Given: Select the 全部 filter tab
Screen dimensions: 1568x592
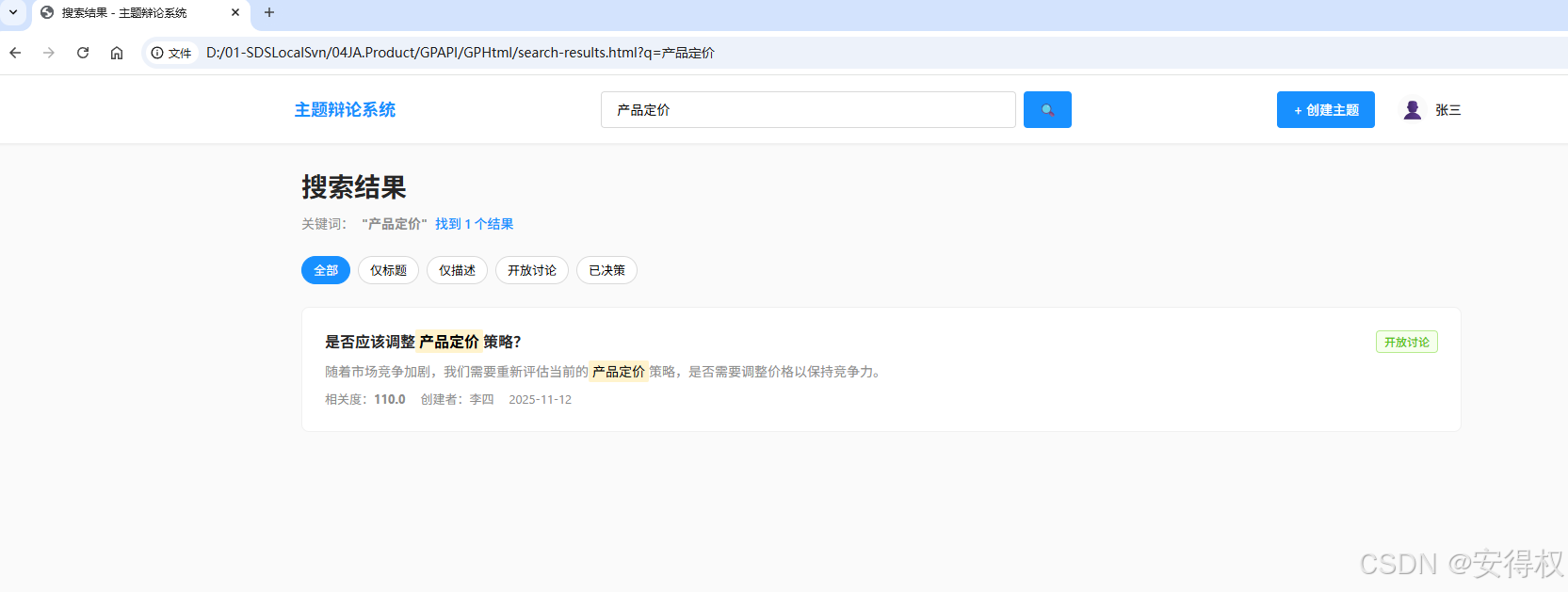Looking at the screenshot, I should 326,270.
